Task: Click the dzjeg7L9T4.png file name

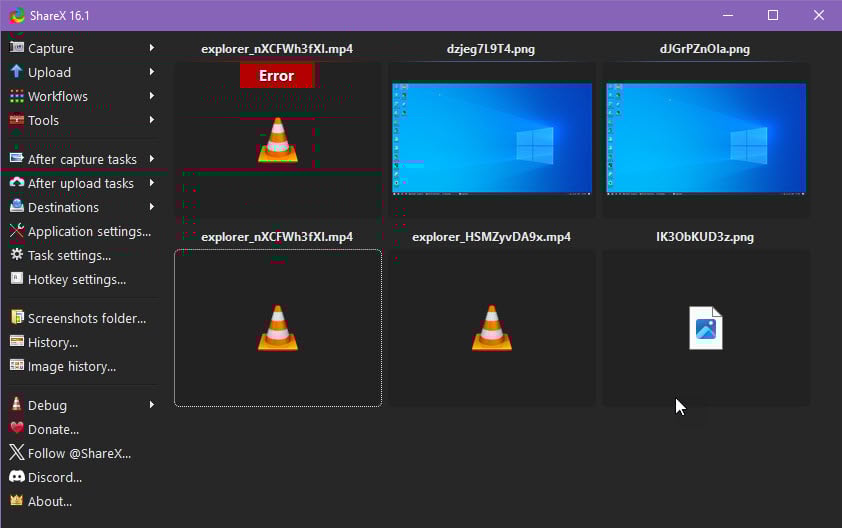Action: pos(491,49)
